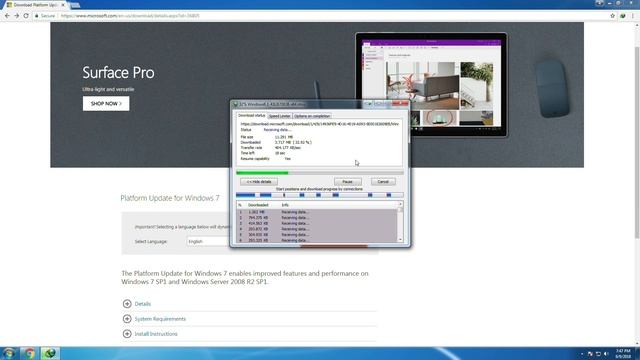Click the download dialog title bar icon
The height and width of the screenshot is (360, 640).
click(x=235, y=104)
